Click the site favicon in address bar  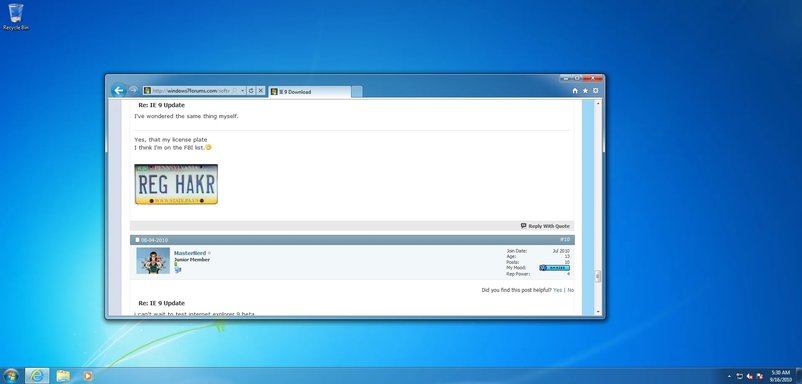[147, 91]
